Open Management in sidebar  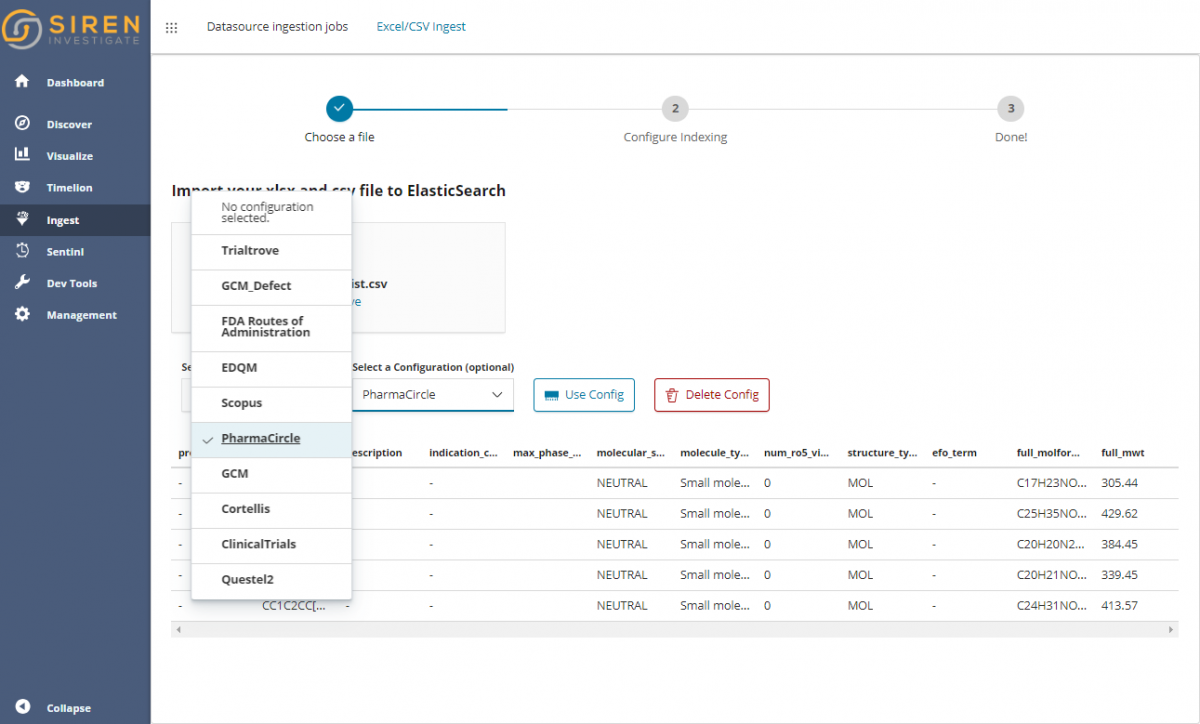82,315
